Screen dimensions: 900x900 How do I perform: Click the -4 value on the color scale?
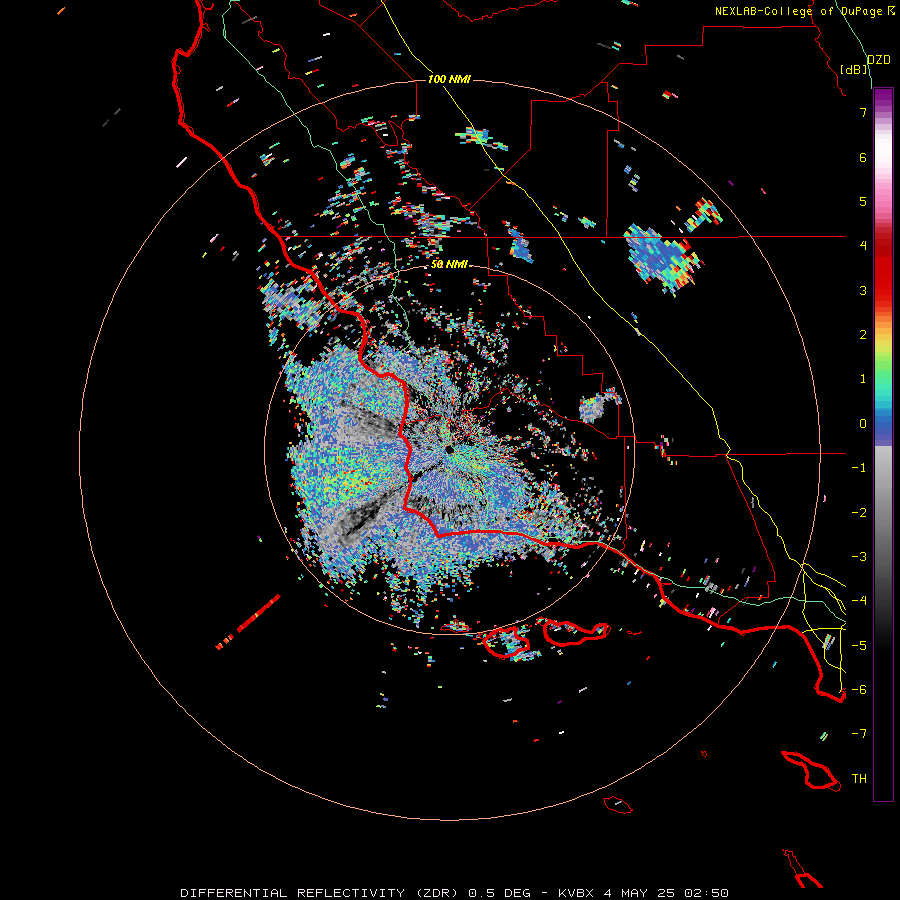[859, 601]
